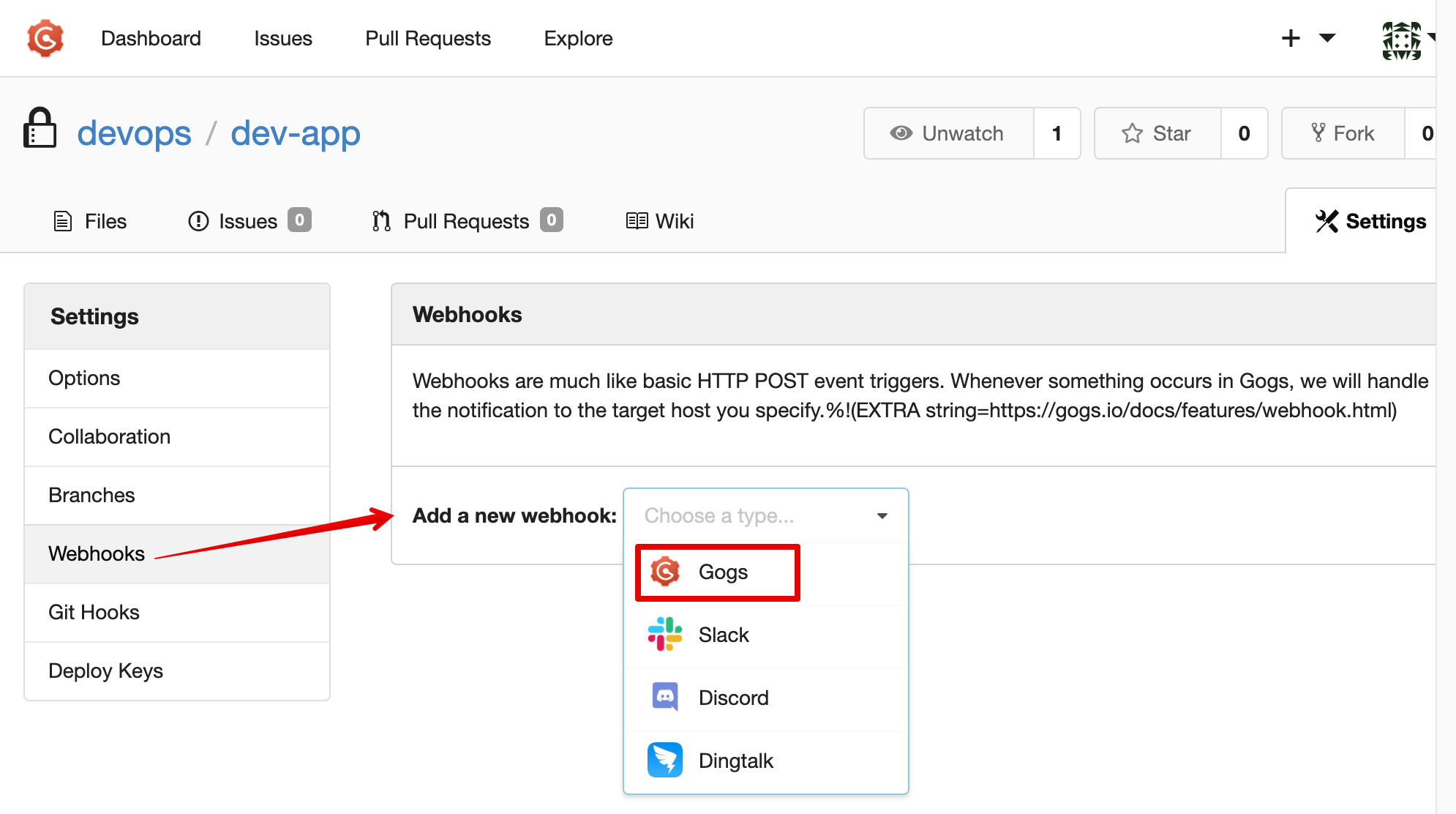Click the eye icon on Unwatch
Viewport: 1456px width, 814px height.
[901, 133]
